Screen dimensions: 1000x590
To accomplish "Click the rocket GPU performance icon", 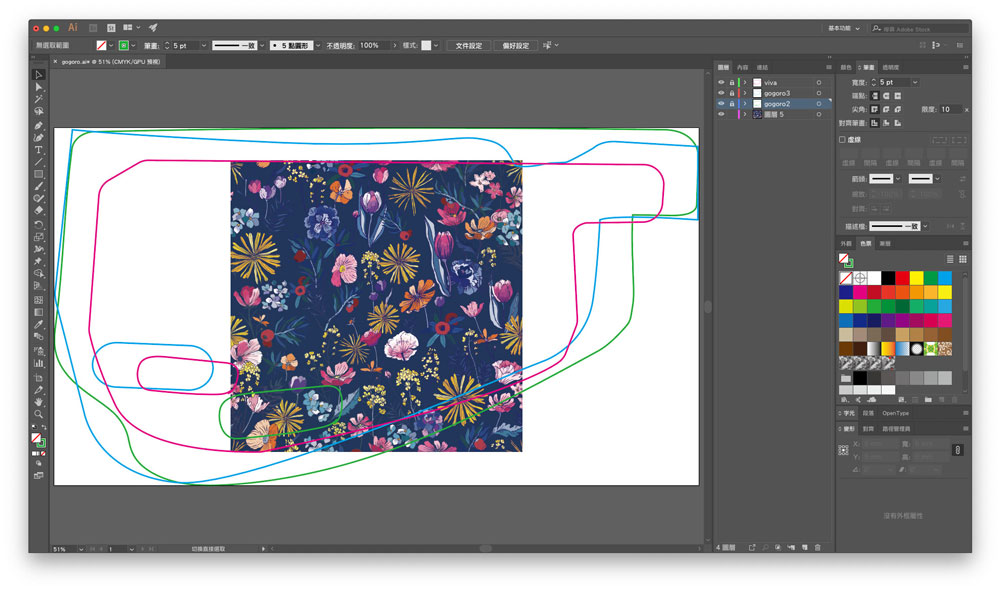I will point(153,28).
